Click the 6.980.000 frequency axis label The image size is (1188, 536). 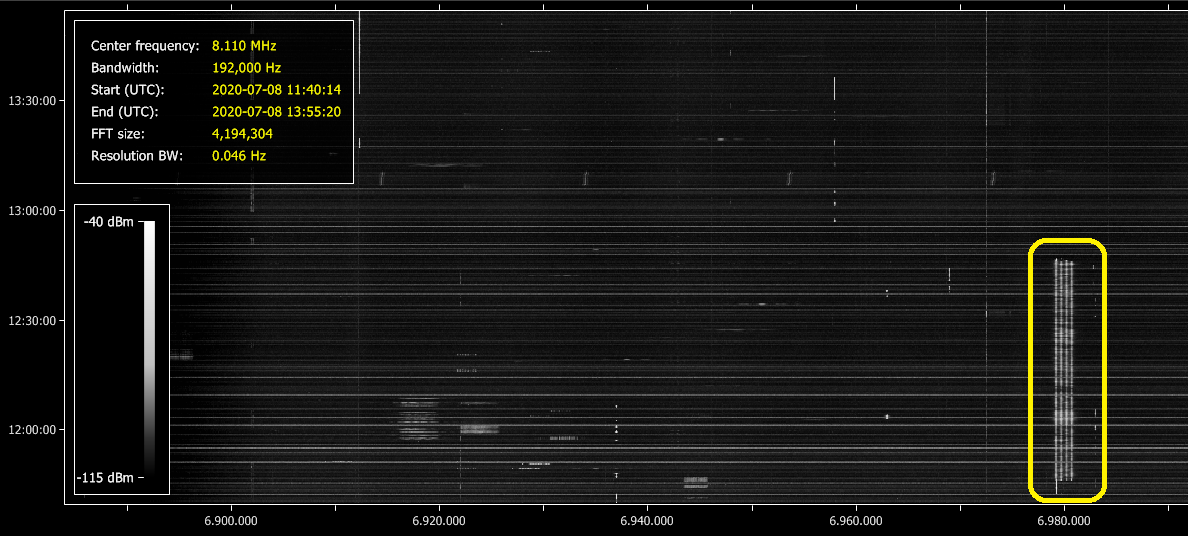pyautogui.click(x=1065, y=521)
